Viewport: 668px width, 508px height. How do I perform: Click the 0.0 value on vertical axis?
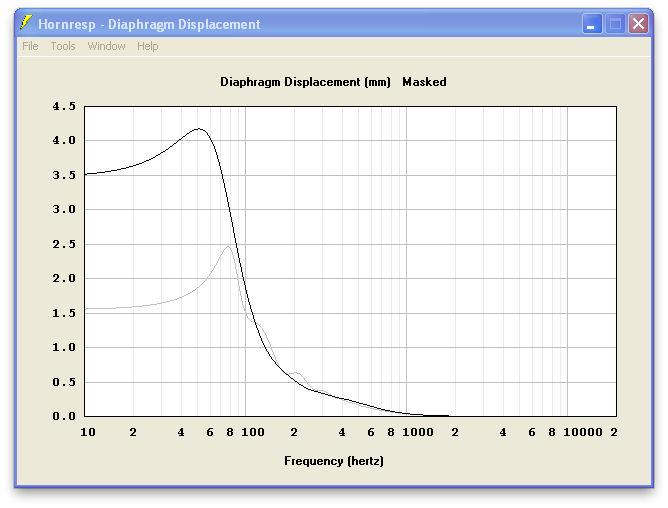pos(64,416)
